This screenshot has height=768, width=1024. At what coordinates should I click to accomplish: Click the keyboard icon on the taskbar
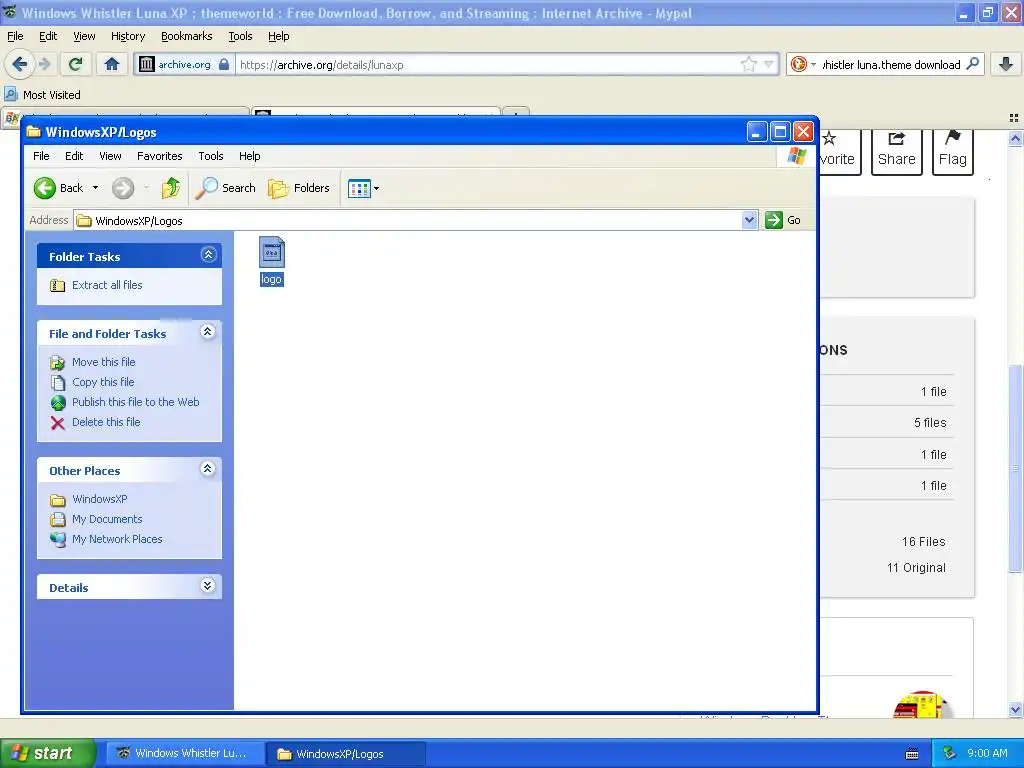pos(912,754)
